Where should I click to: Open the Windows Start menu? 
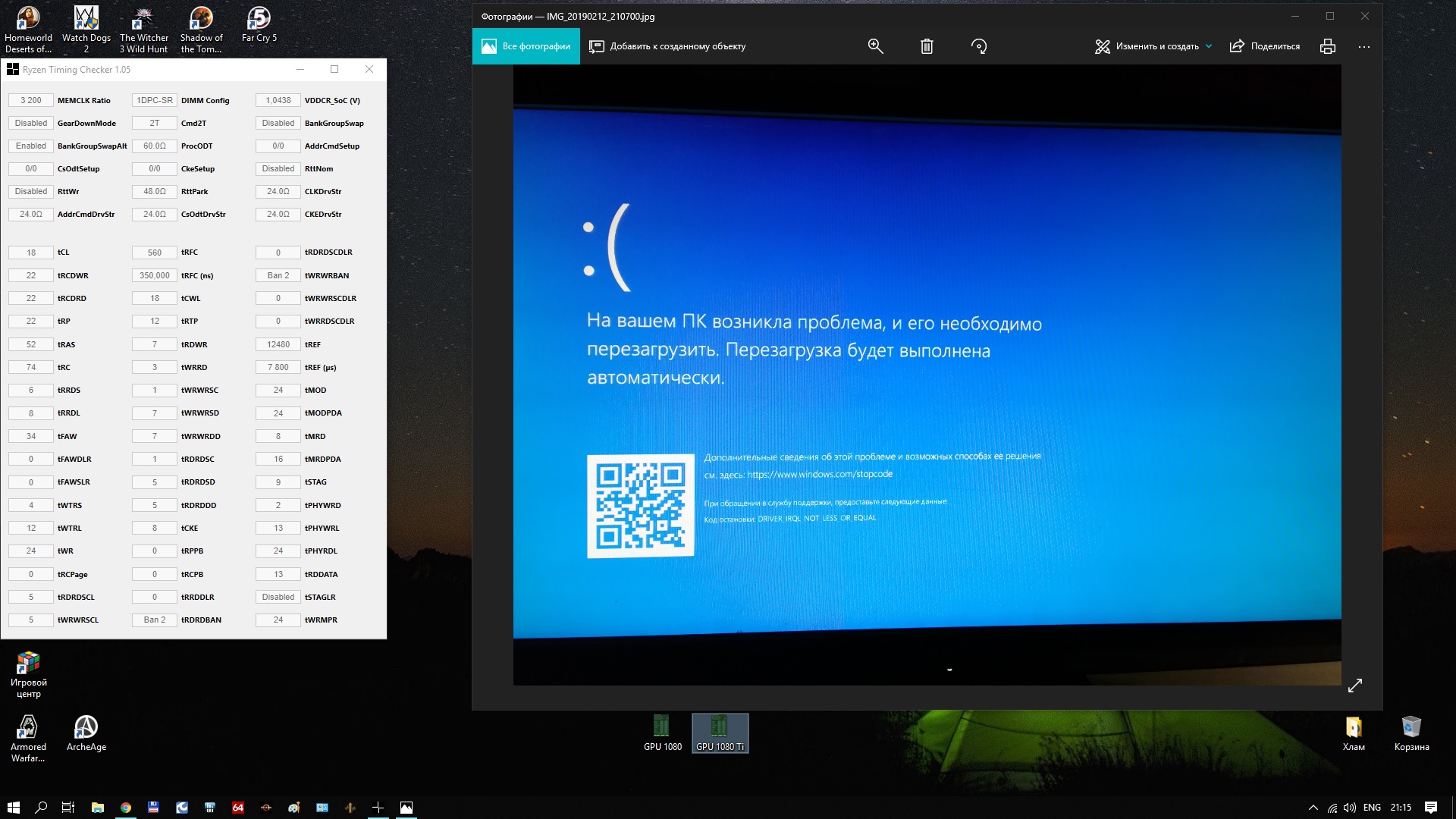[13, 808]
